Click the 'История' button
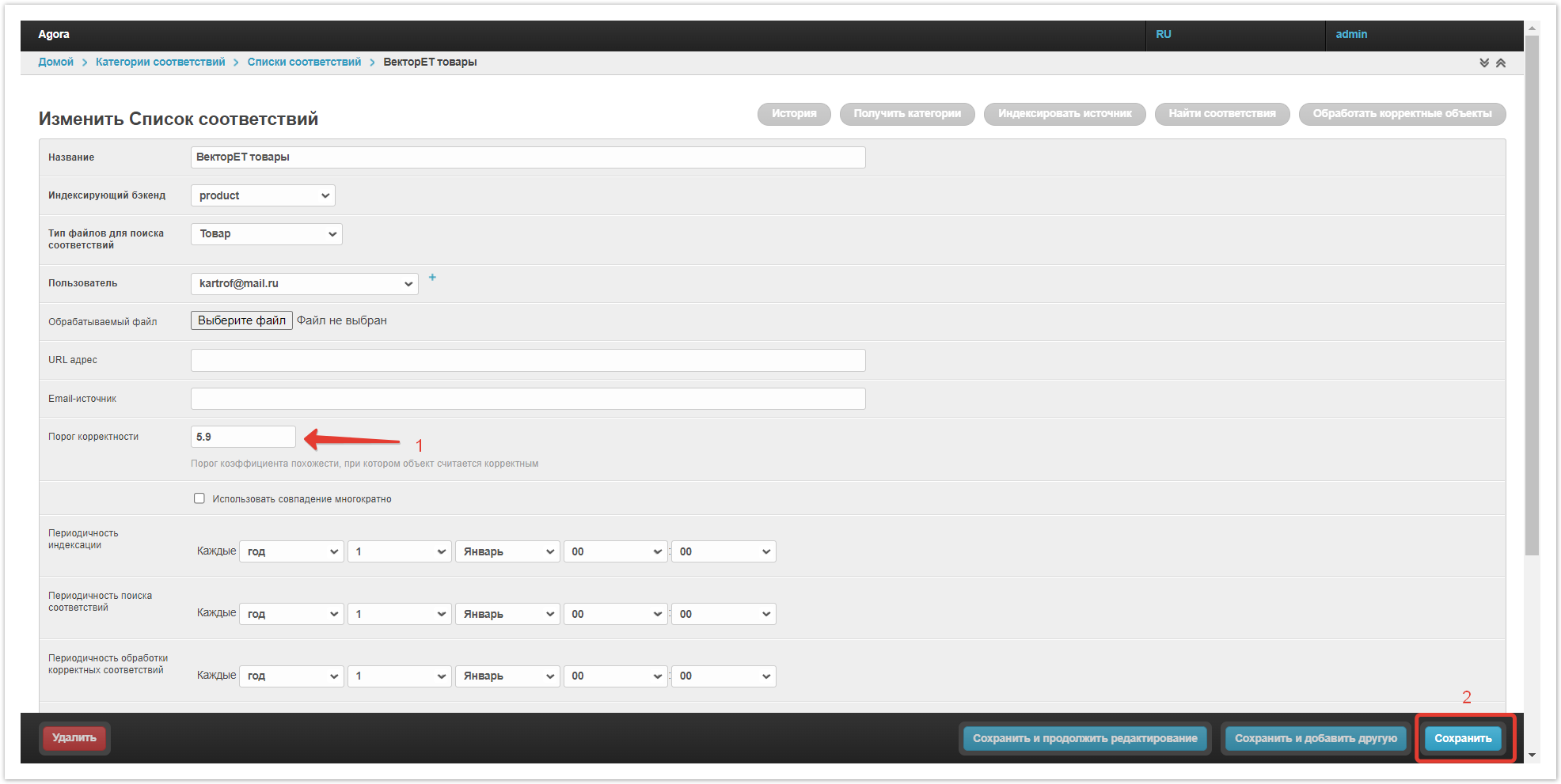The width and height of the screenshot is (1561, 784). (x=794, y=114)
